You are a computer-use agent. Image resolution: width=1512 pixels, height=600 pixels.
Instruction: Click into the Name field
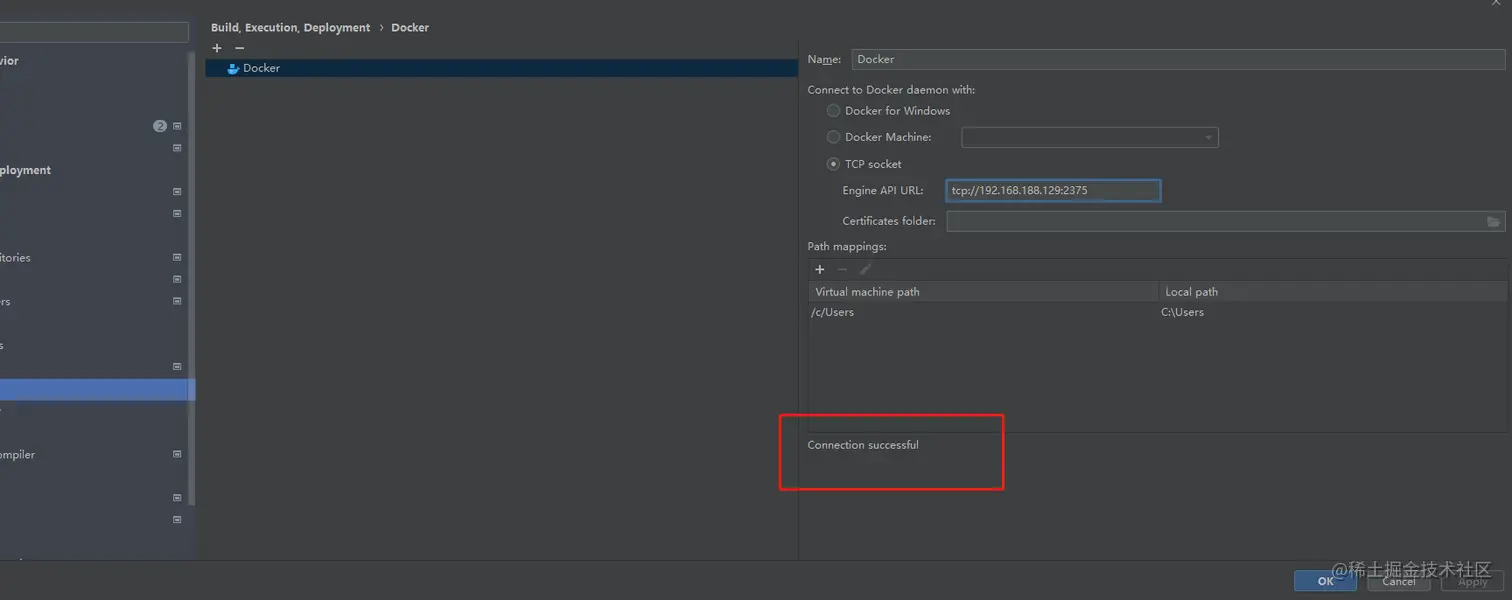coord(1178,59)
